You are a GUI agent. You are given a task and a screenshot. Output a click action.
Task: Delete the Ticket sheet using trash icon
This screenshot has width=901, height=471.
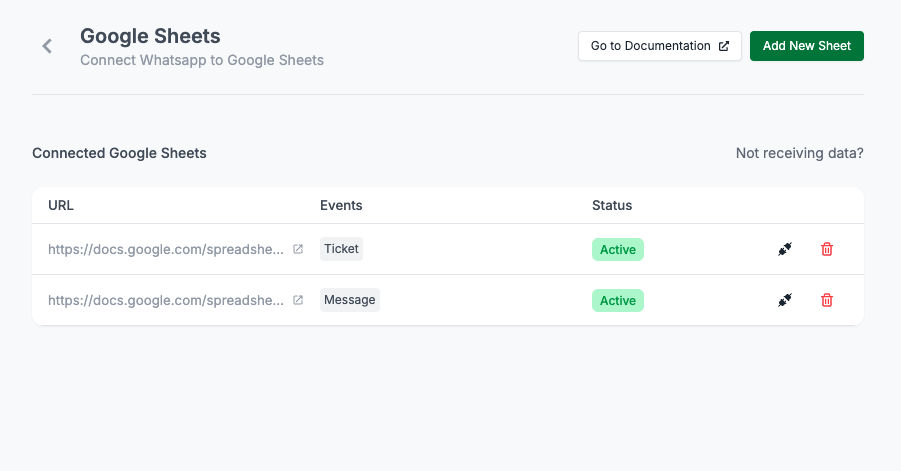pos(827,249)
